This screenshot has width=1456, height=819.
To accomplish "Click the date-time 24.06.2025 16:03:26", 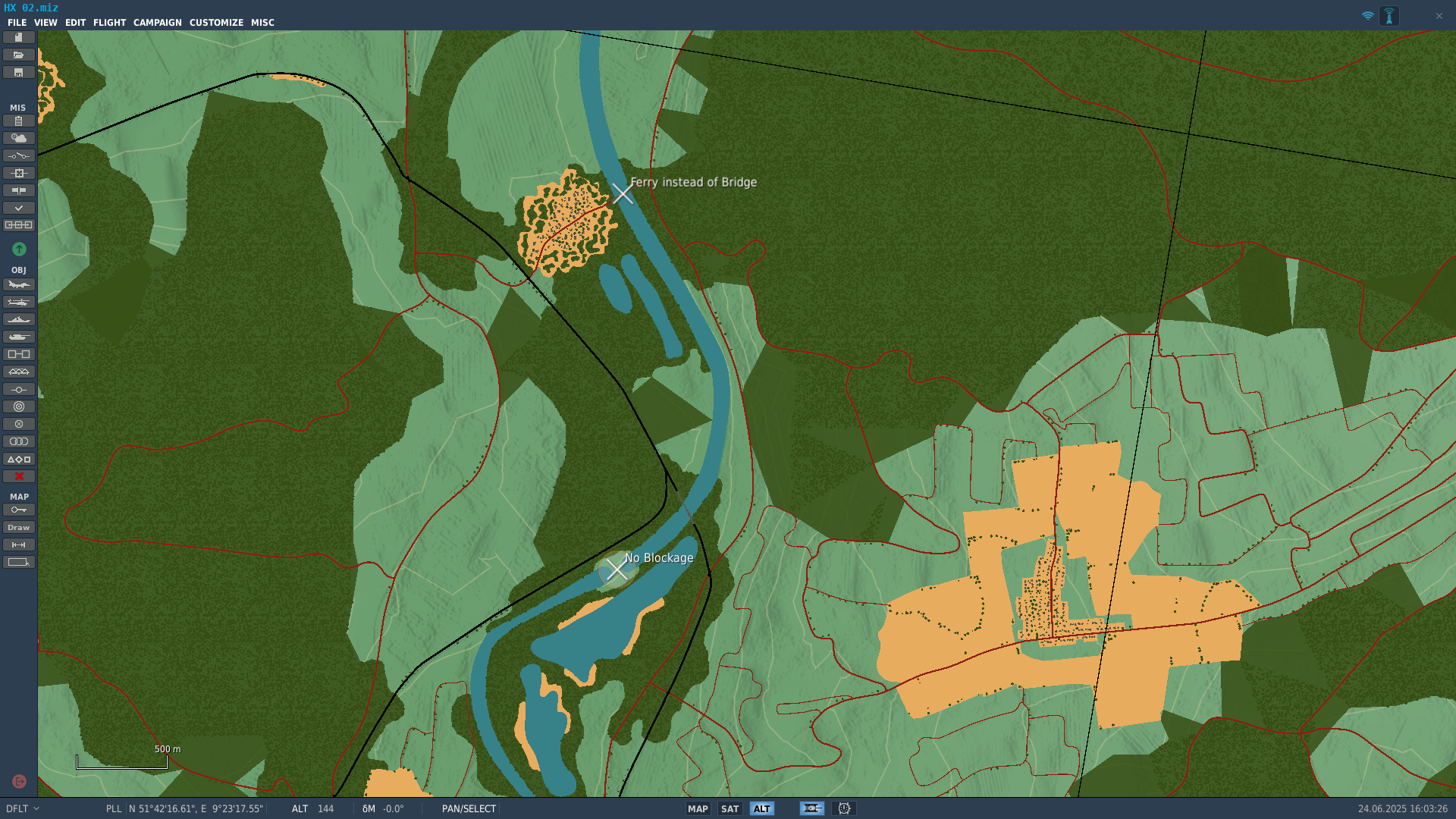I will coord(1402,808).
